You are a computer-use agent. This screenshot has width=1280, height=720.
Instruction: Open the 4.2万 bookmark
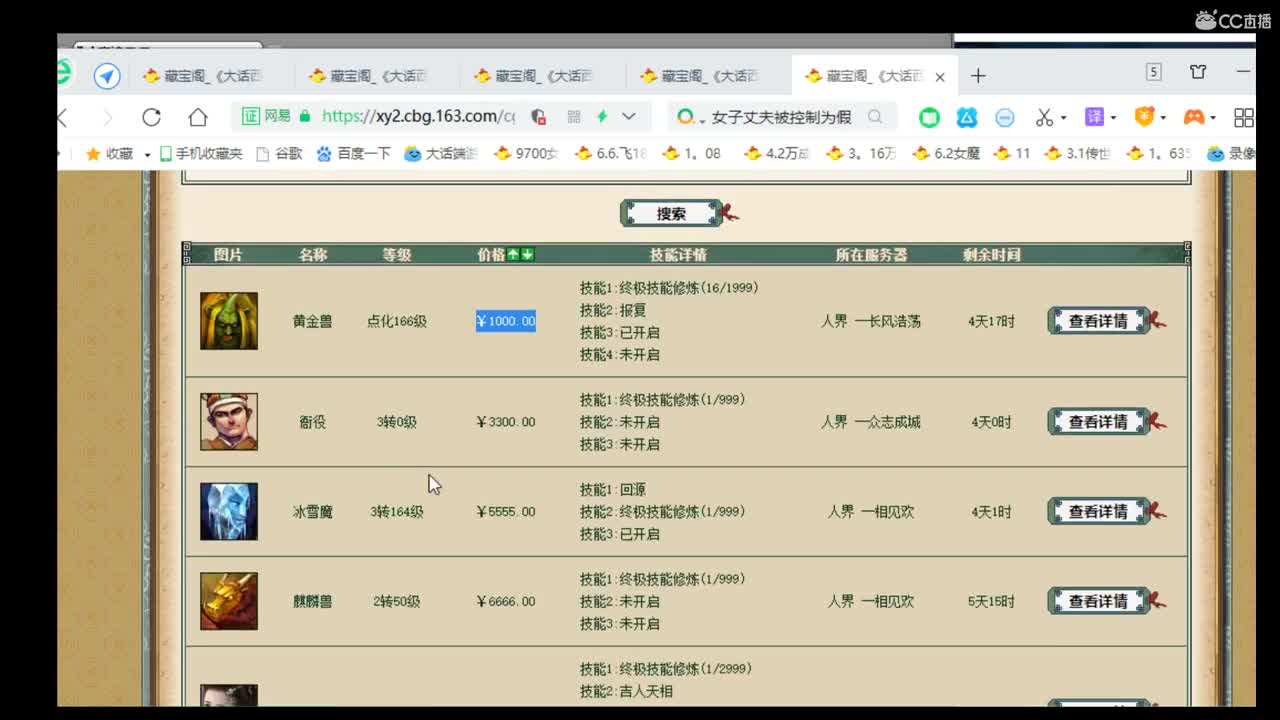(777, 154)
